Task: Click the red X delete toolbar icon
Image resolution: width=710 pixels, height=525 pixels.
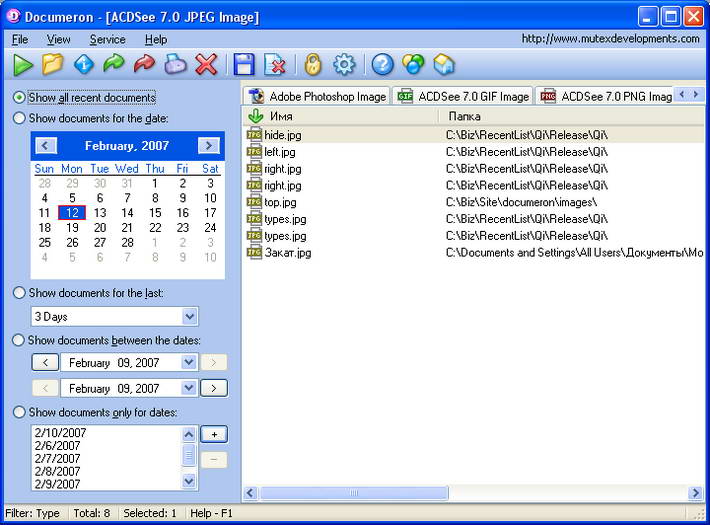Action: pos(206,64)
